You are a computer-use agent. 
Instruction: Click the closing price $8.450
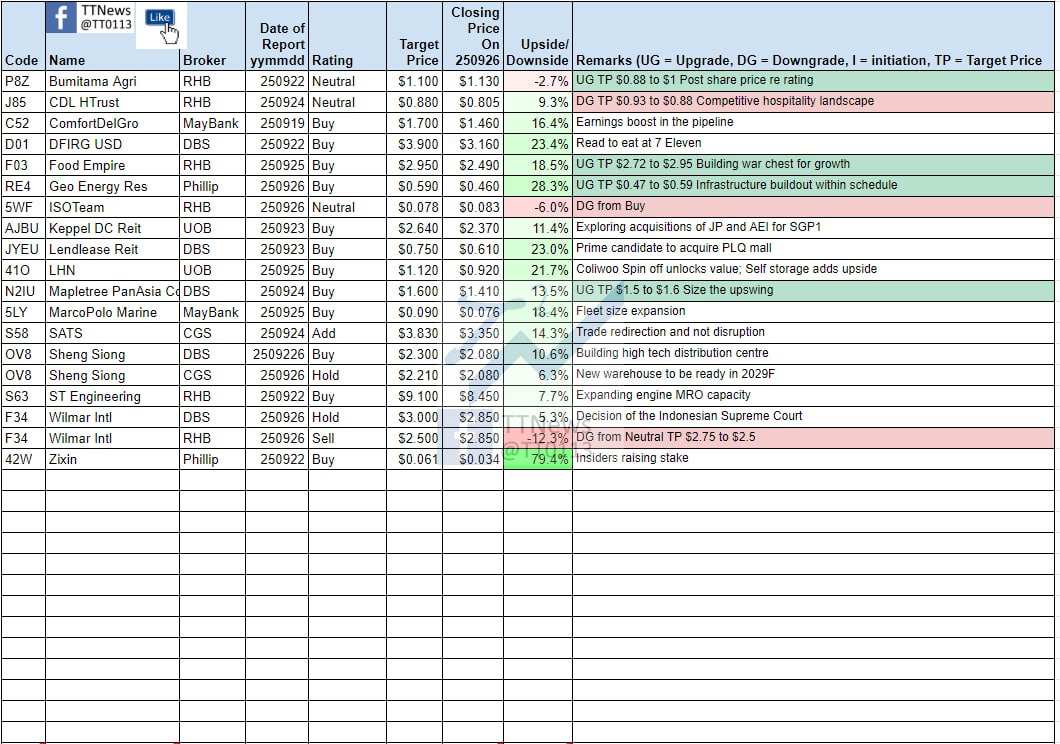[x=473, y=396]
